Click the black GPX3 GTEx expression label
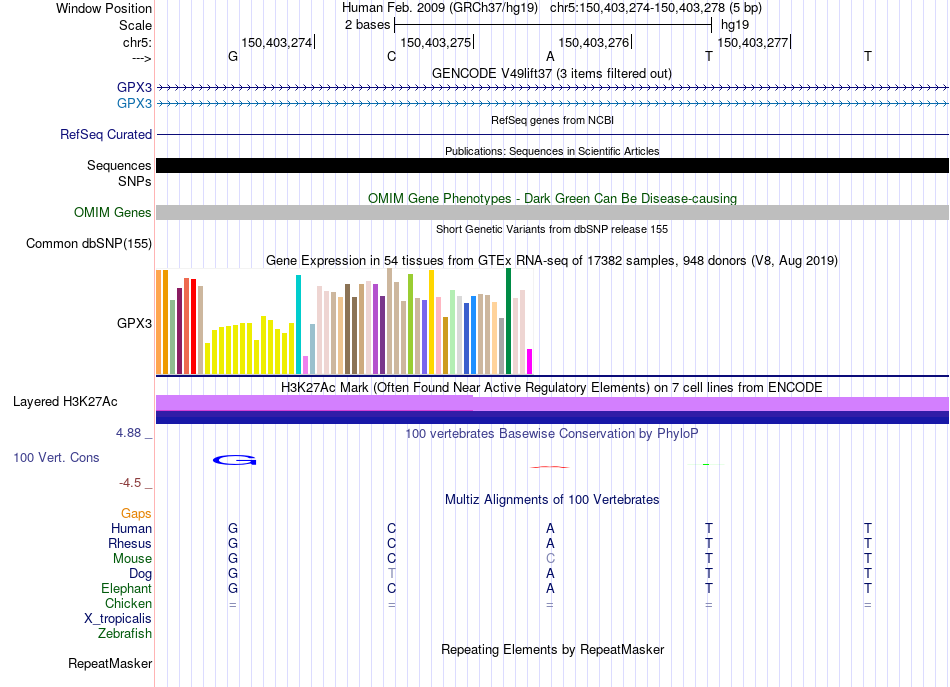 click(135, 324)
